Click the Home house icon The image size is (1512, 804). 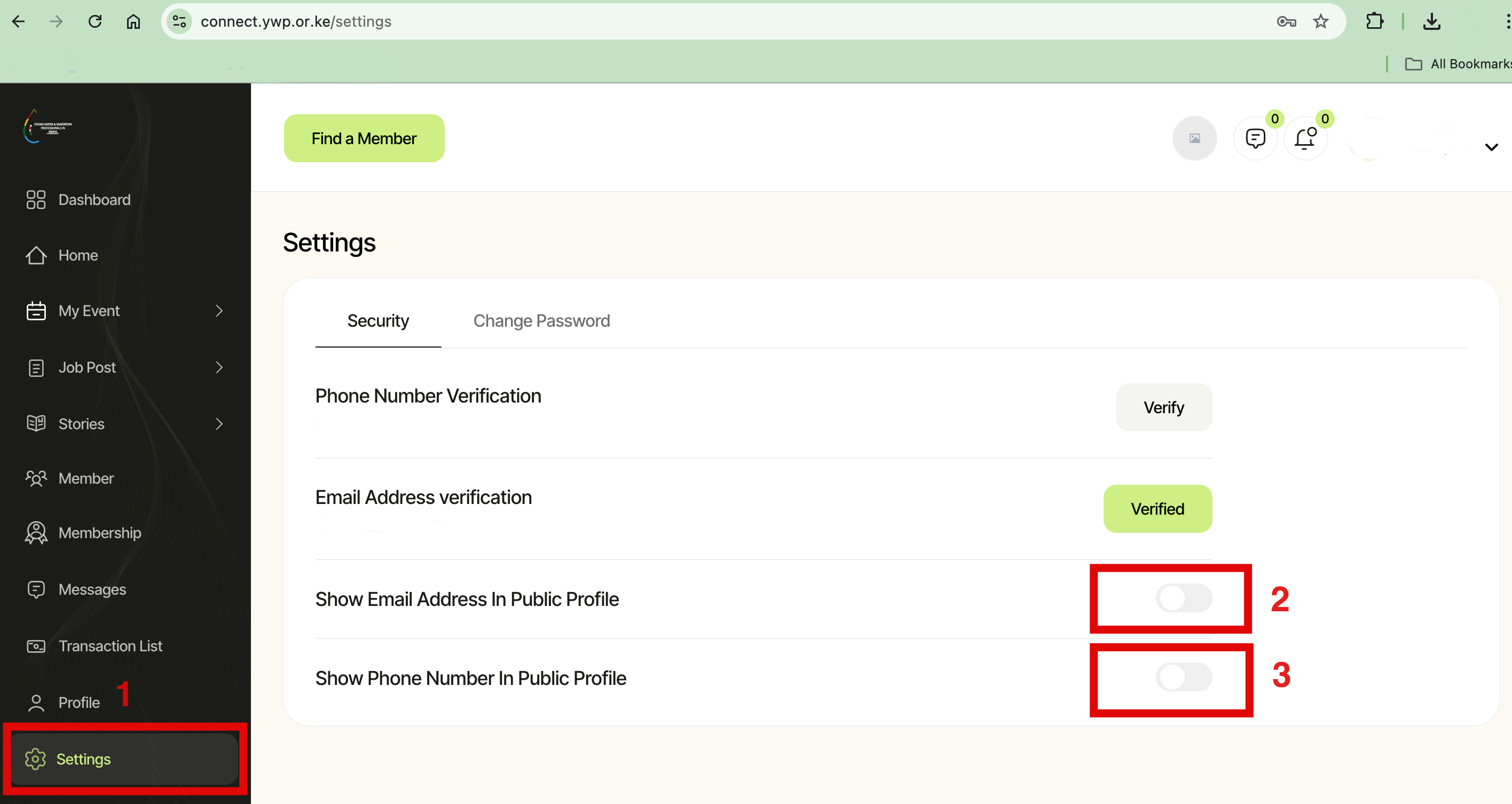tap(36, 255)
